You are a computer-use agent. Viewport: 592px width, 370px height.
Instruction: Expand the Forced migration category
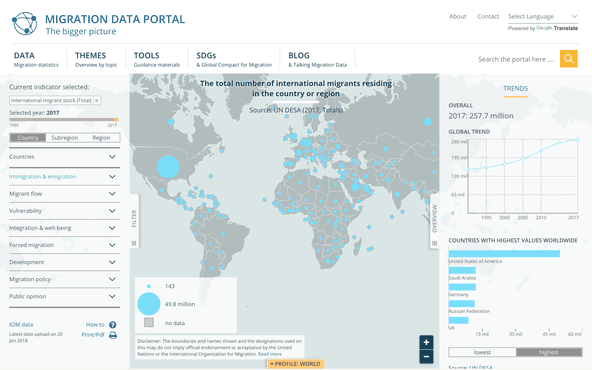(x=65, y=245)
